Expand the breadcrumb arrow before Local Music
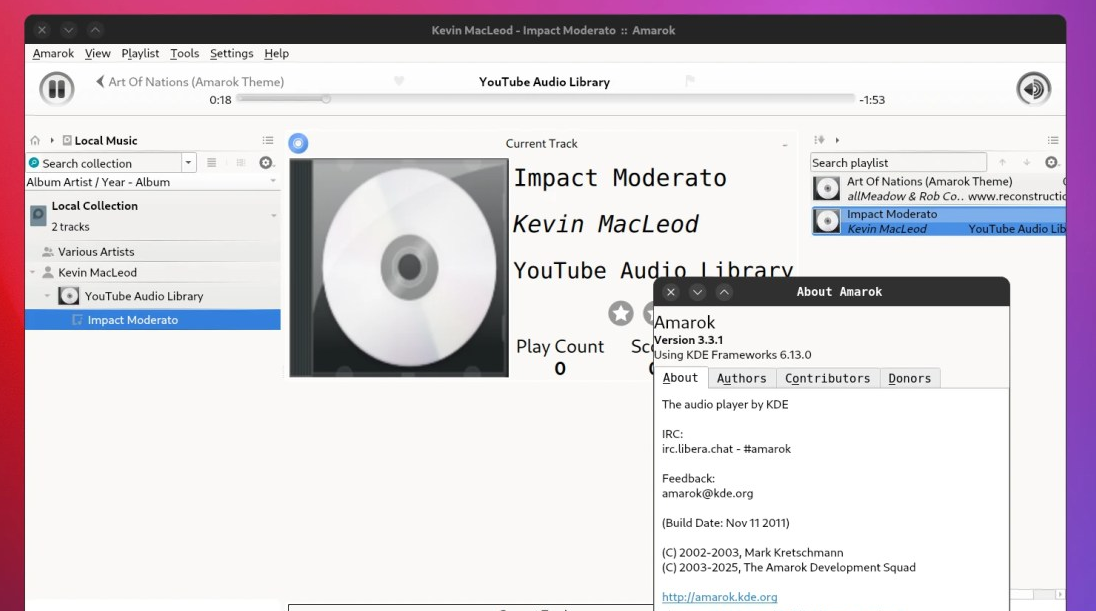The height and width of the screenshot is (611, 1096). coord(52,141)
